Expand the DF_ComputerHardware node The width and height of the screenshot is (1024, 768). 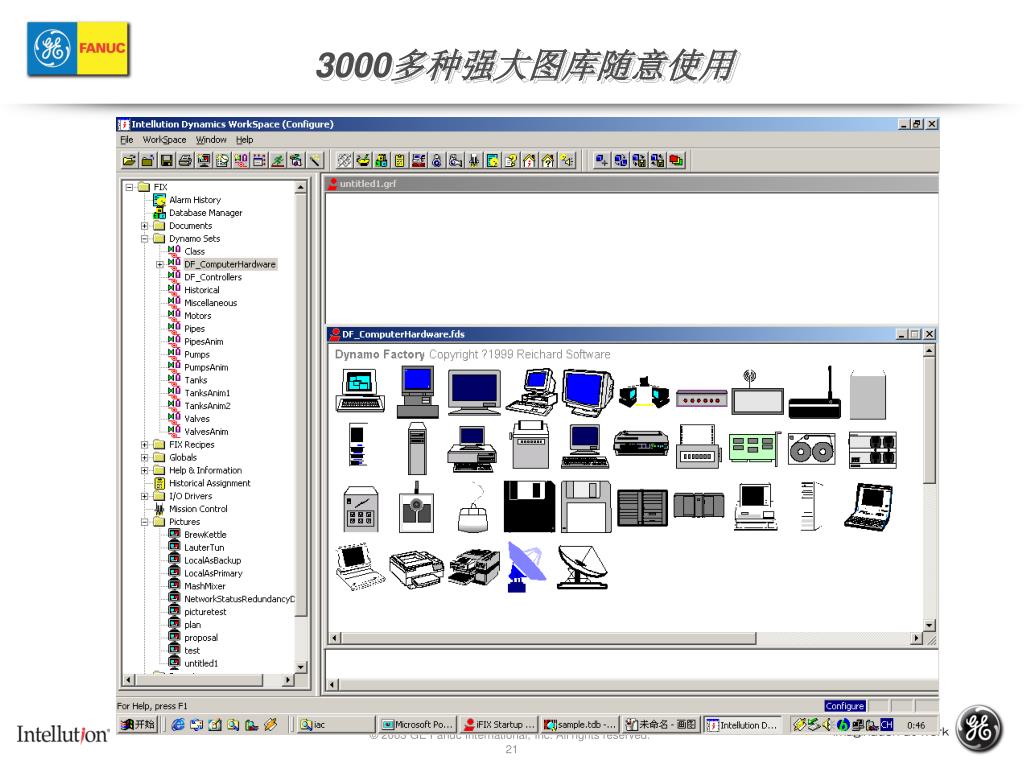point(159,264)
